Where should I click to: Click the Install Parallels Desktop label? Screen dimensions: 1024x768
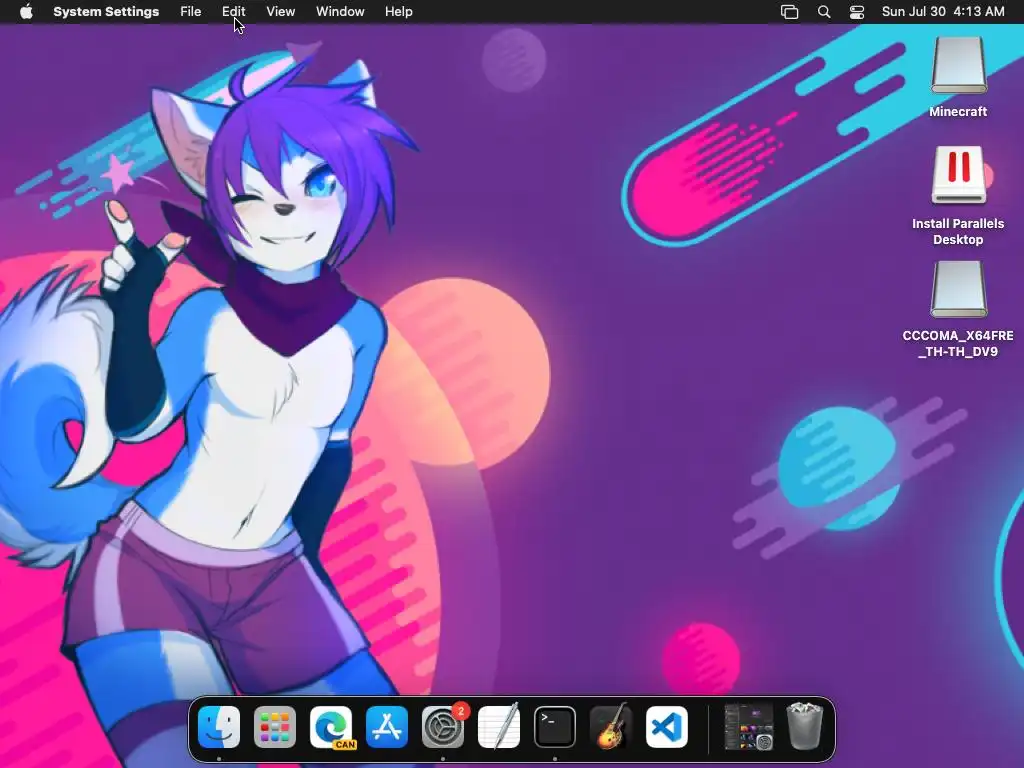coord(958,231)
